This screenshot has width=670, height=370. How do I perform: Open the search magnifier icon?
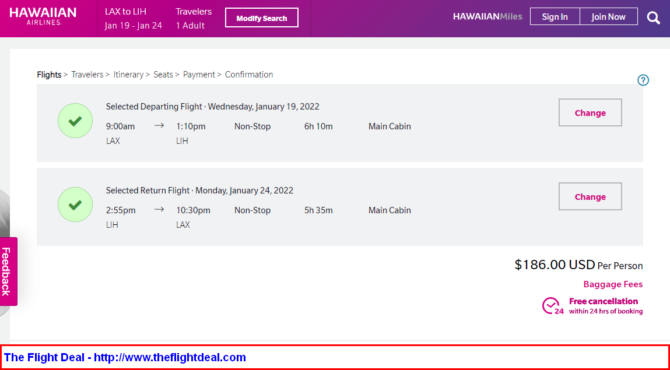[653, 18]
